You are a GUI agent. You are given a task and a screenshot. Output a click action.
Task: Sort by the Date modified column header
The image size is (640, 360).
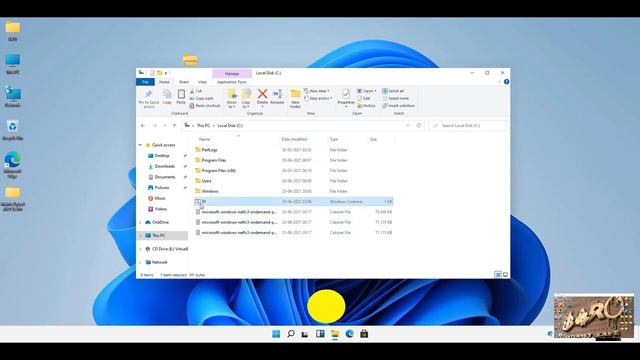[294, 139]
